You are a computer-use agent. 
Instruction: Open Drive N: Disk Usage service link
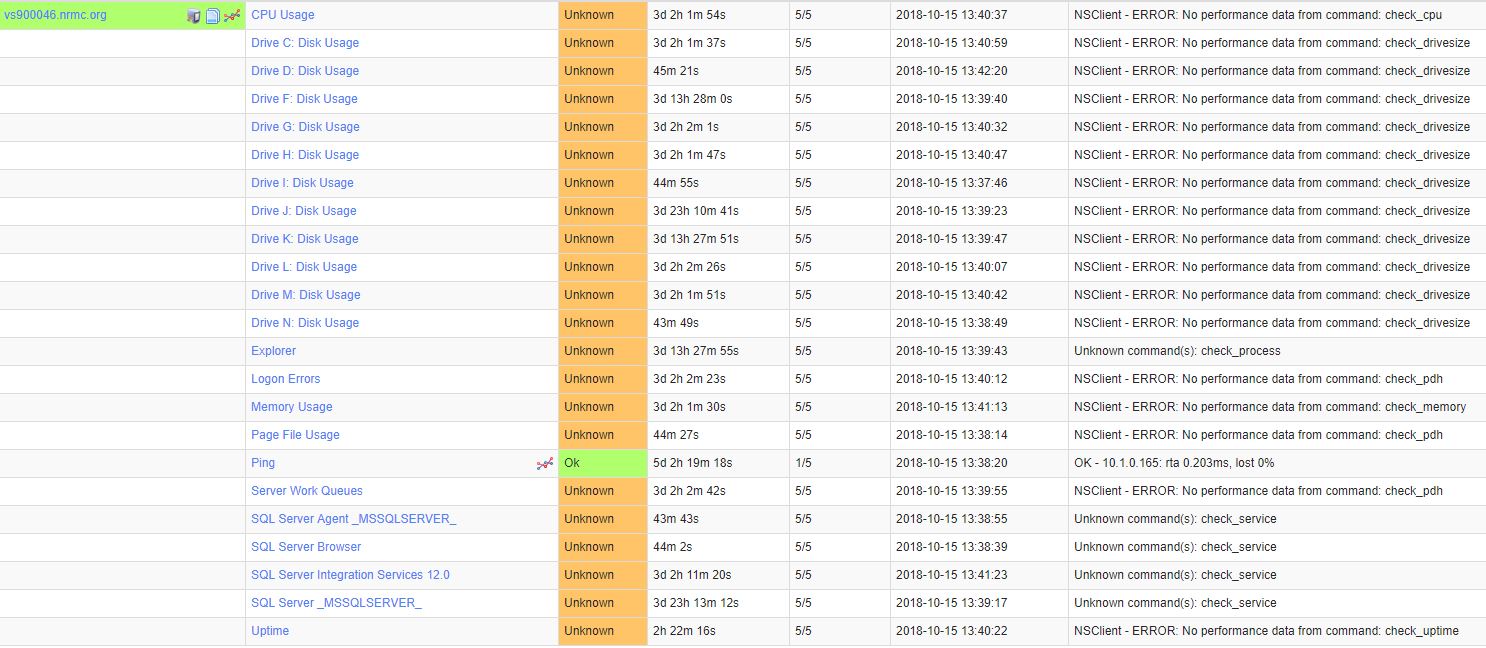click(304, 323)
